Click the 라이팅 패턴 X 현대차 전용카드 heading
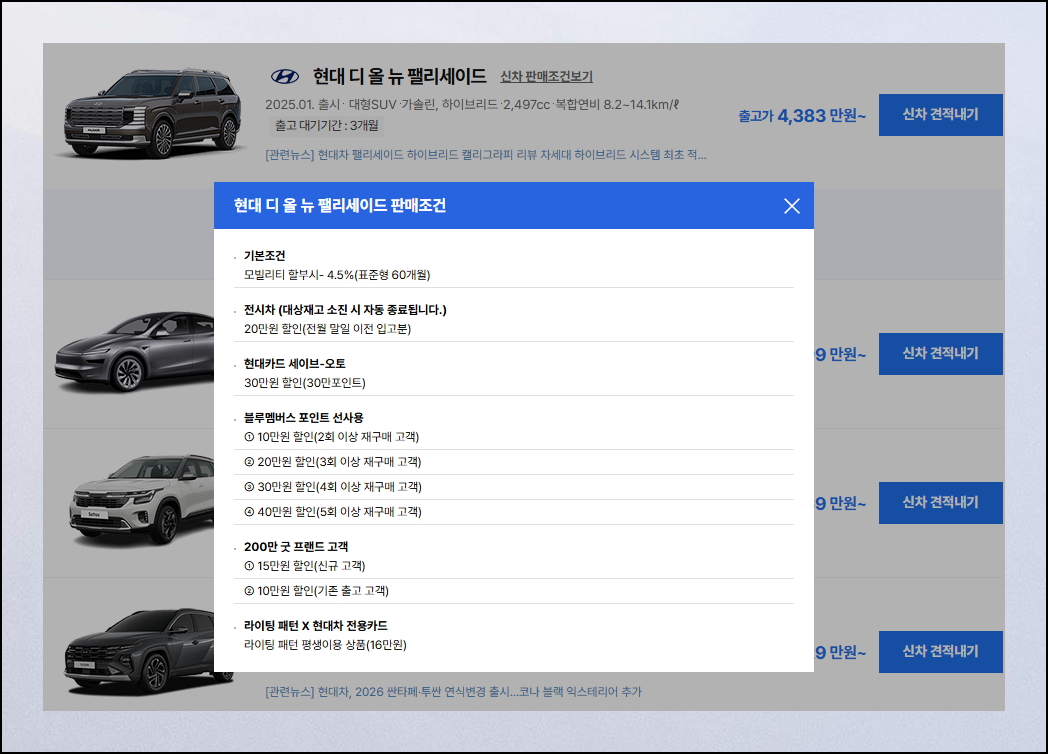 (315, 626)
